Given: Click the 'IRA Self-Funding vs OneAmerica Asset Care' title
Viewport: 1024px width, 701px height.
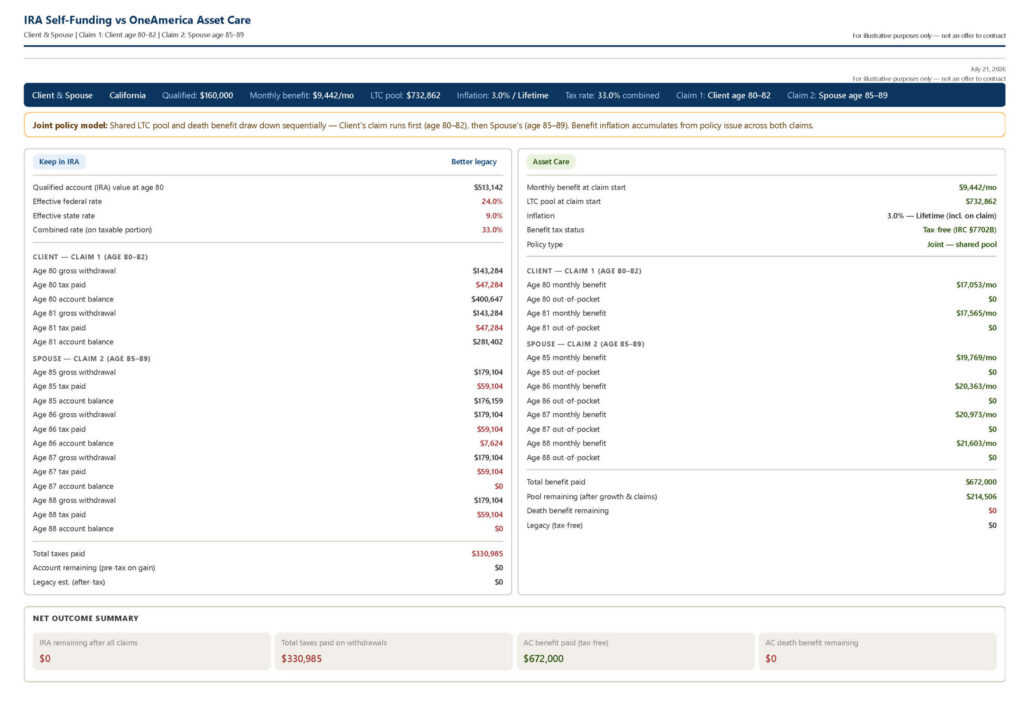Looking at the screenshot, I should pyautogui.click(x=137, y=20).
